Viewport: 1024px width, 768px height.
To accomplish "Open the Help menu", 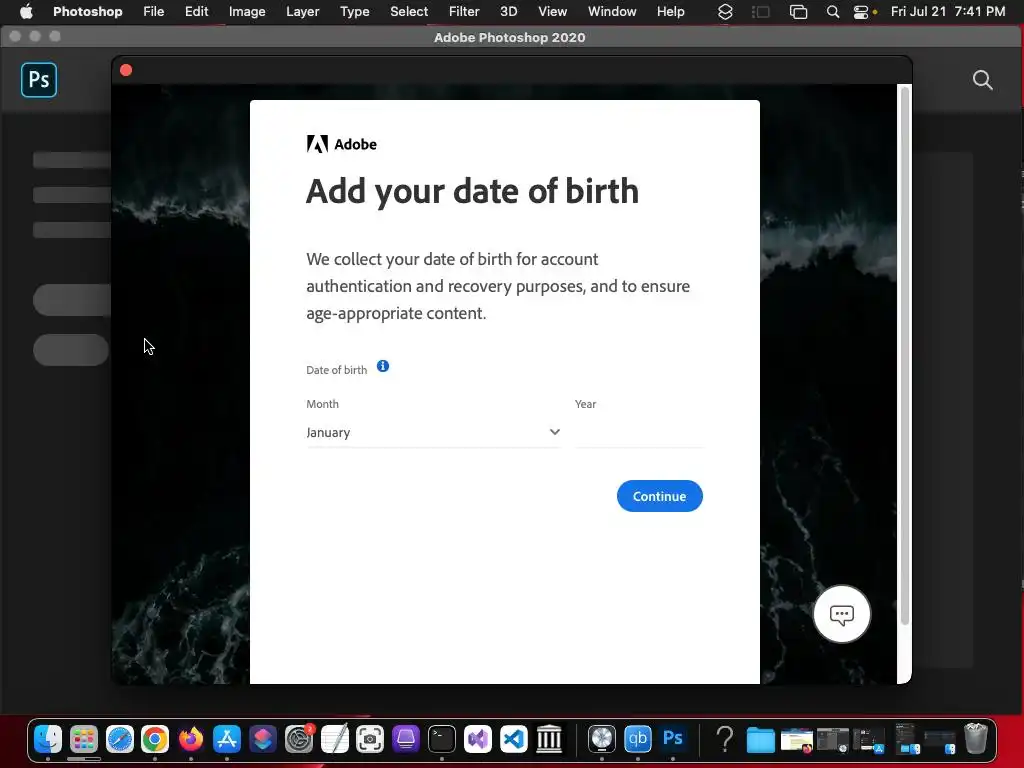I will [671, 12].
